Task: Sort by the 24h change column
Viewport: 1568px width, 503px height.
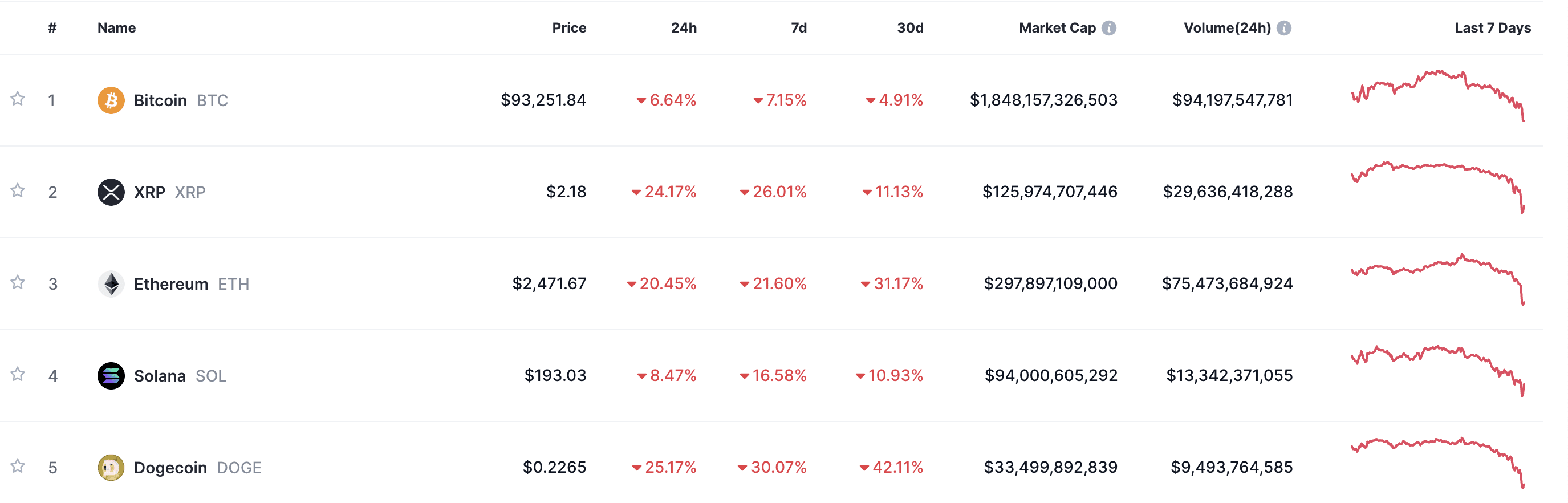Action: (683, 28)
